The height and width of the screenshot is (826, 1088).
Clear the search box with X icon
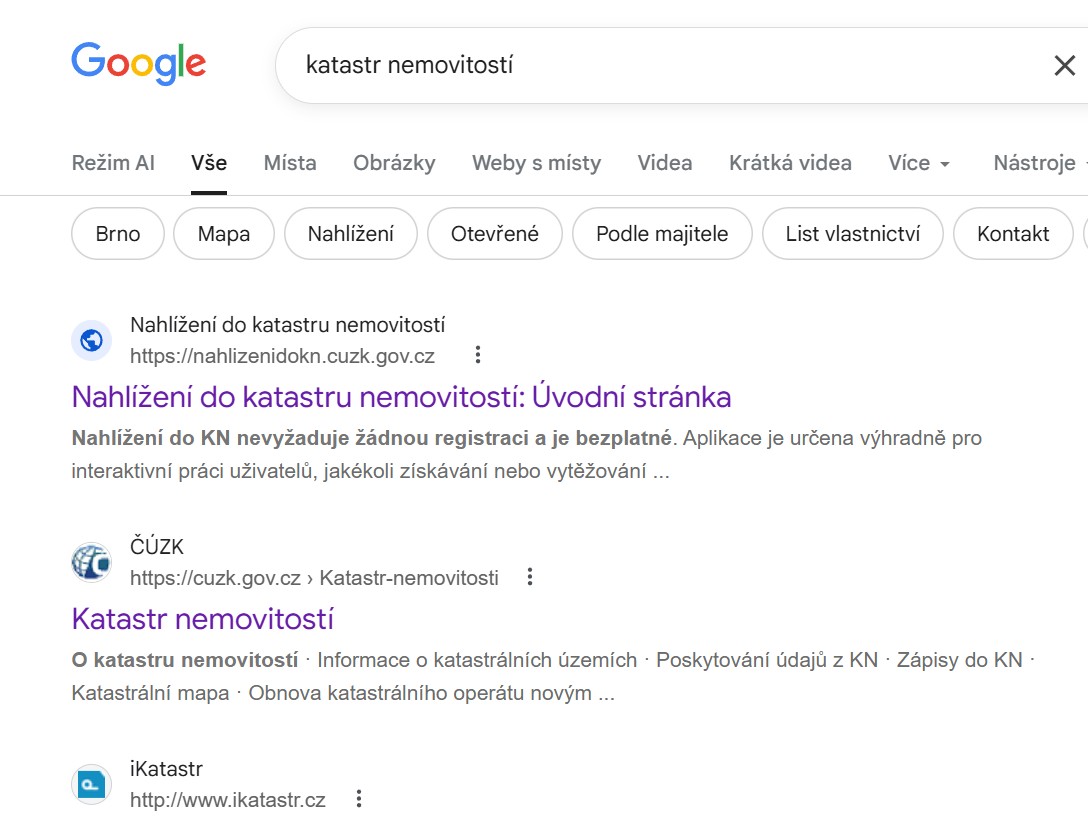click(1064, 66)
